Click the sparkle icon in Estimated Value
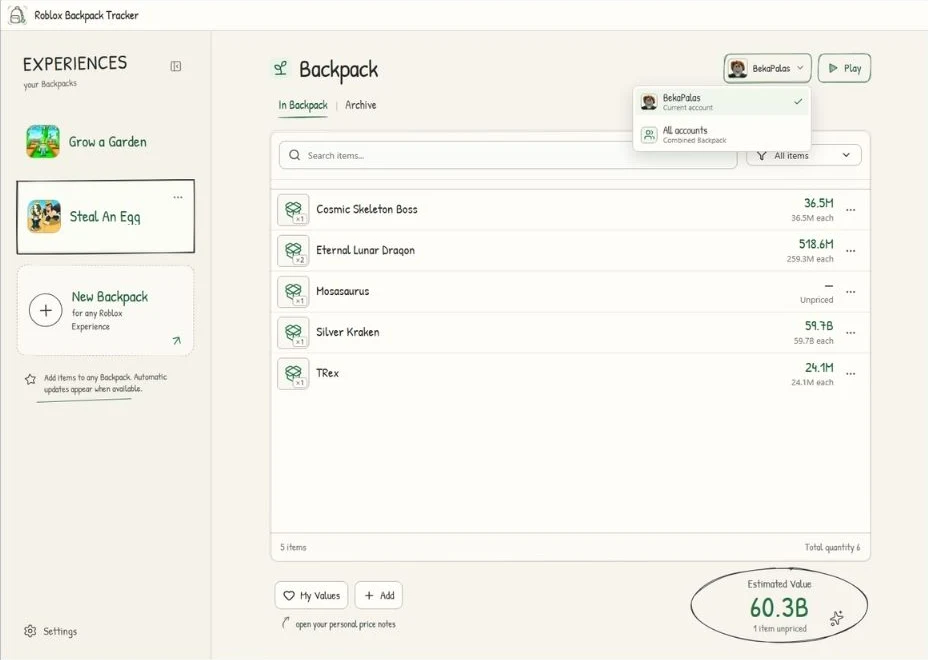Image resolution: width=928 pixels, height=660 pixels. tap(836, 618)
